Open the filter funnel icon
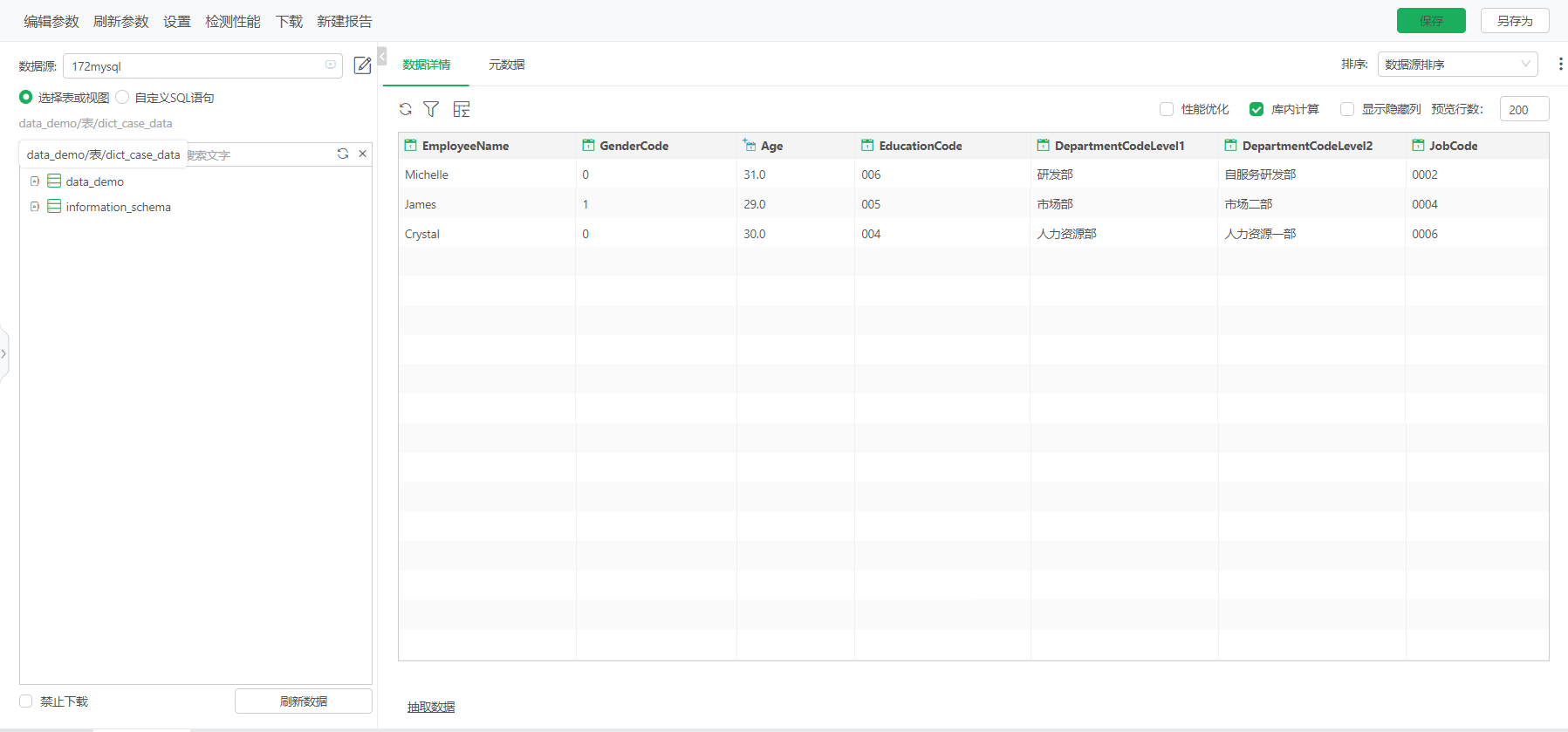This screenshot has height=732, width=1568. point(431,109)
